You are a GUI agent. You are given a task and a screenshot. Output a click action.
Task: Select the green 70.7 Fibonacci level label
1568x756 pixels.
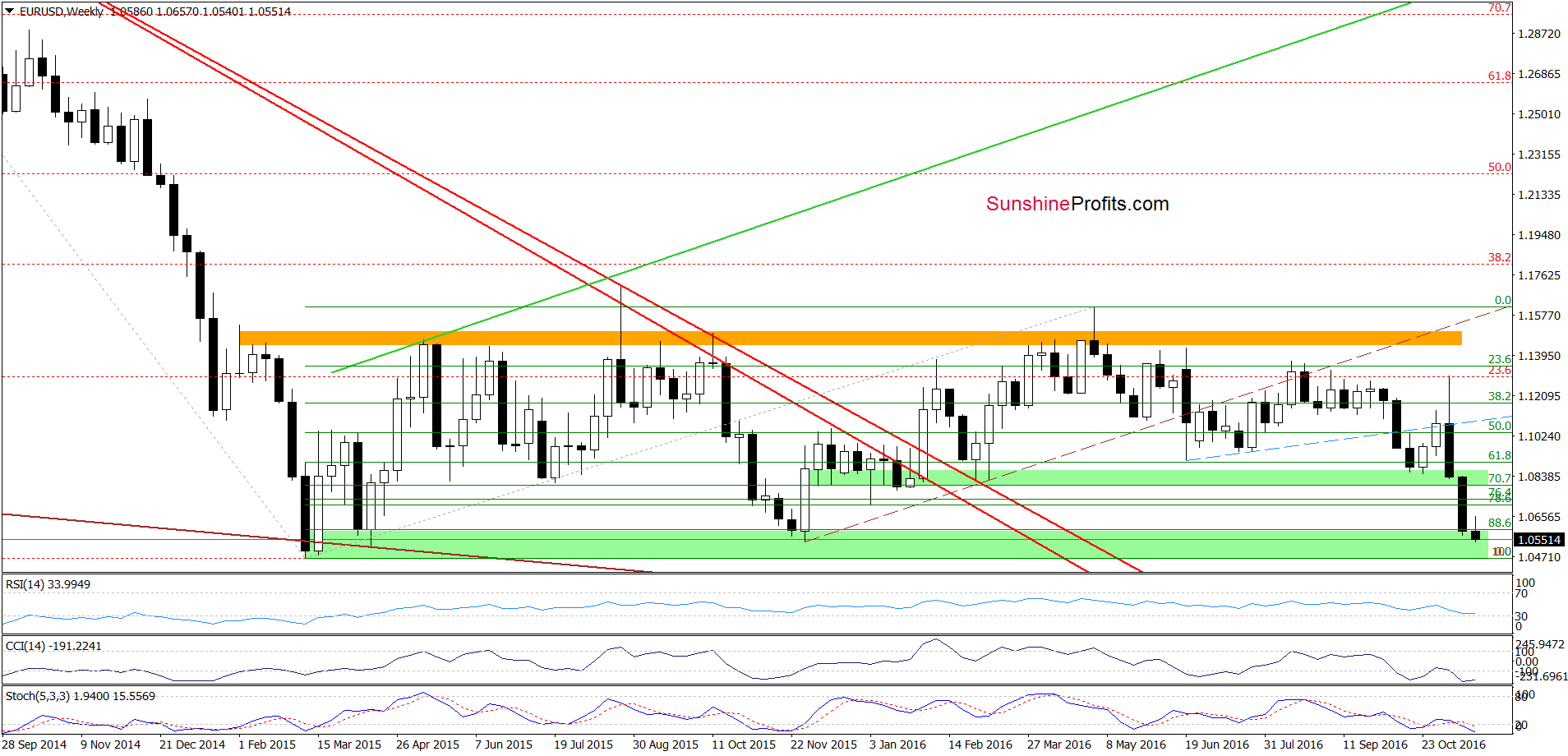(x=1500, y=478)
